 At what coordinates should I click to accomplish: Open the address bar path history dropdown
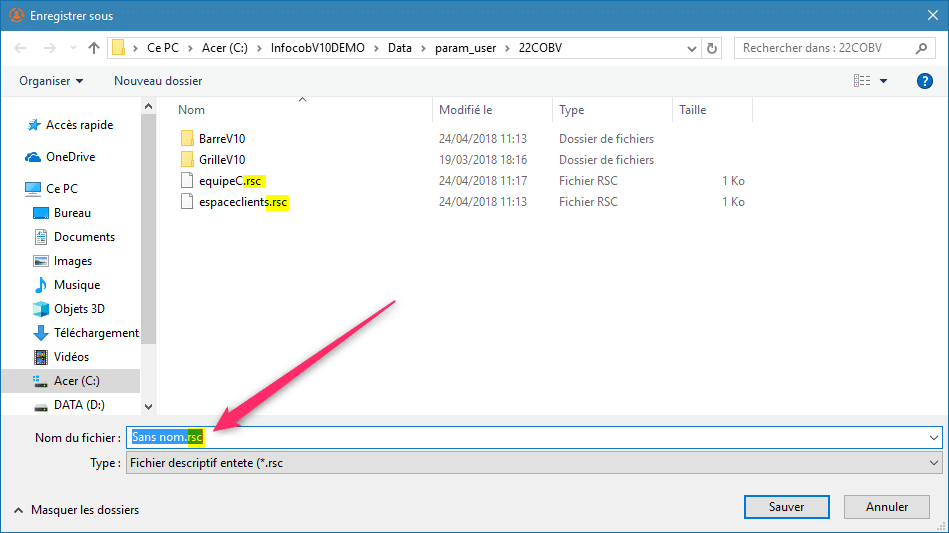coord(689,48)
